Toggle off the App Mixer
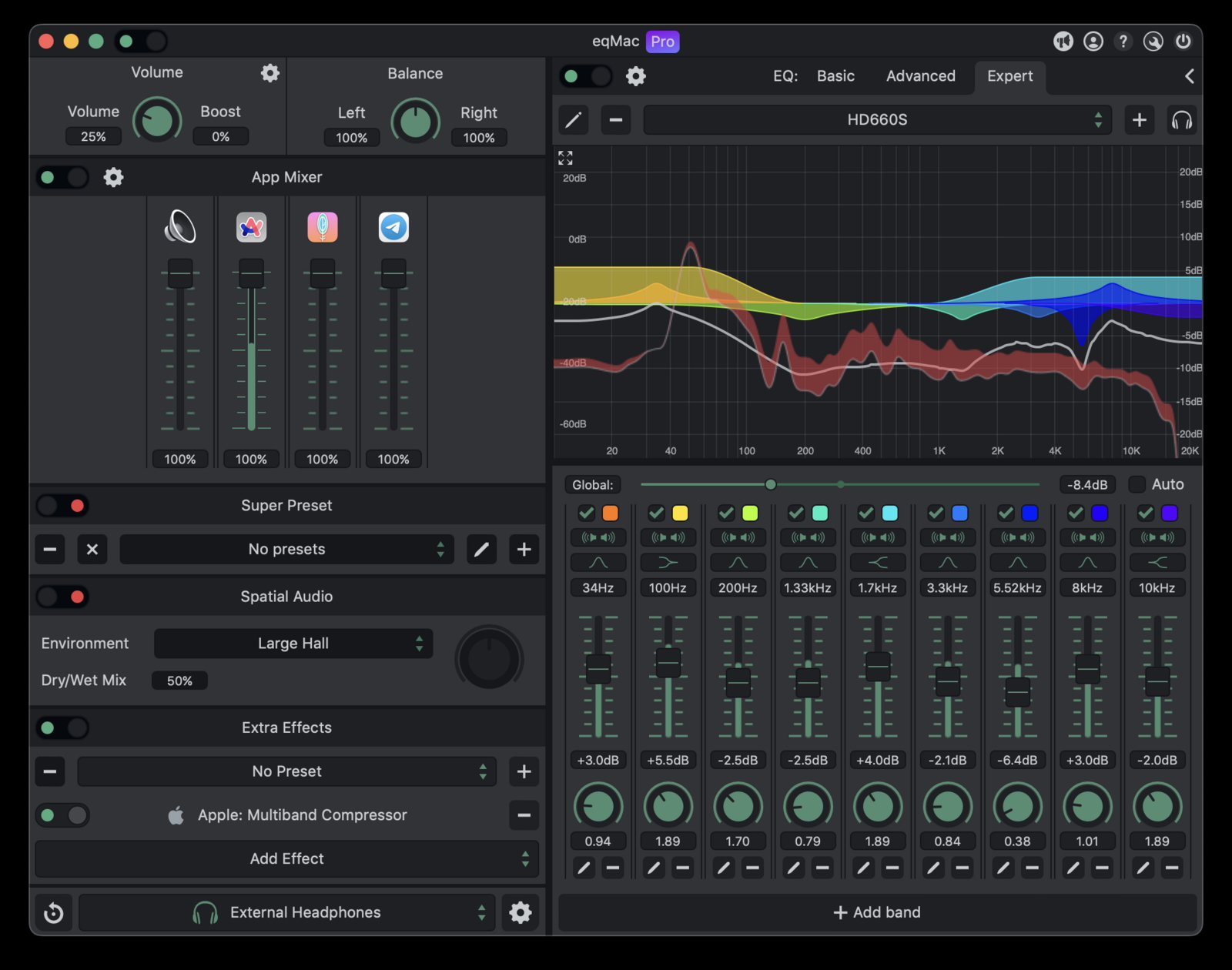Image resolution: width=1232 pixels, height=970 pixels. click(x=62, y=177)
